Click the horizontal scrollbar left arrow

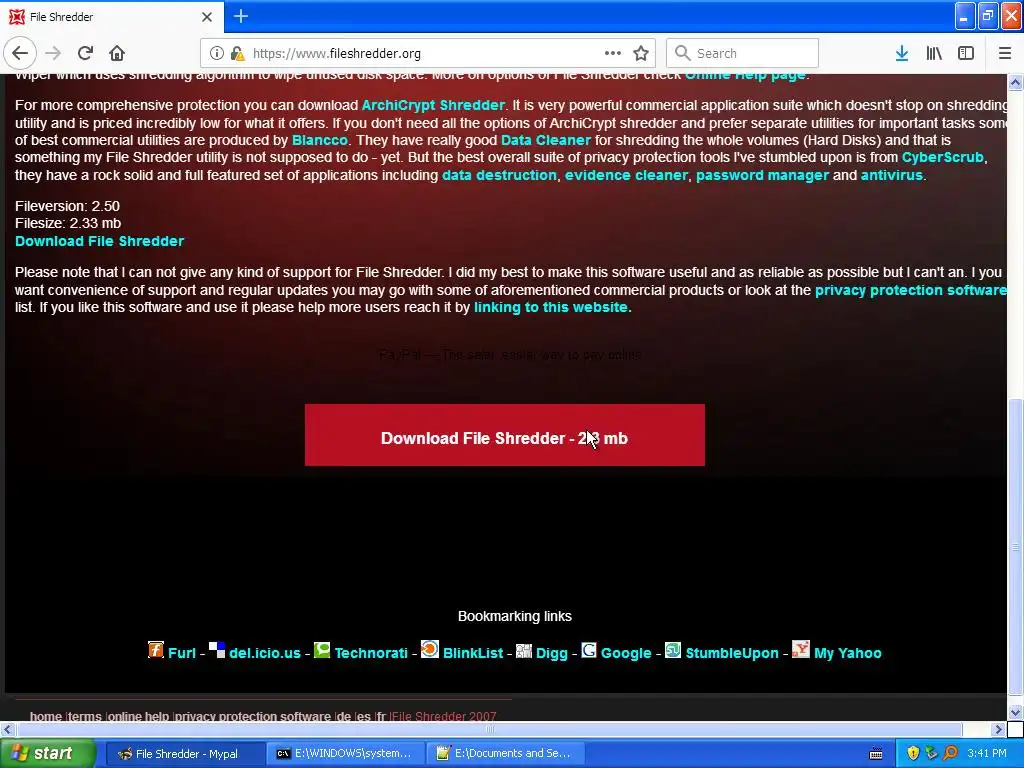7,729
